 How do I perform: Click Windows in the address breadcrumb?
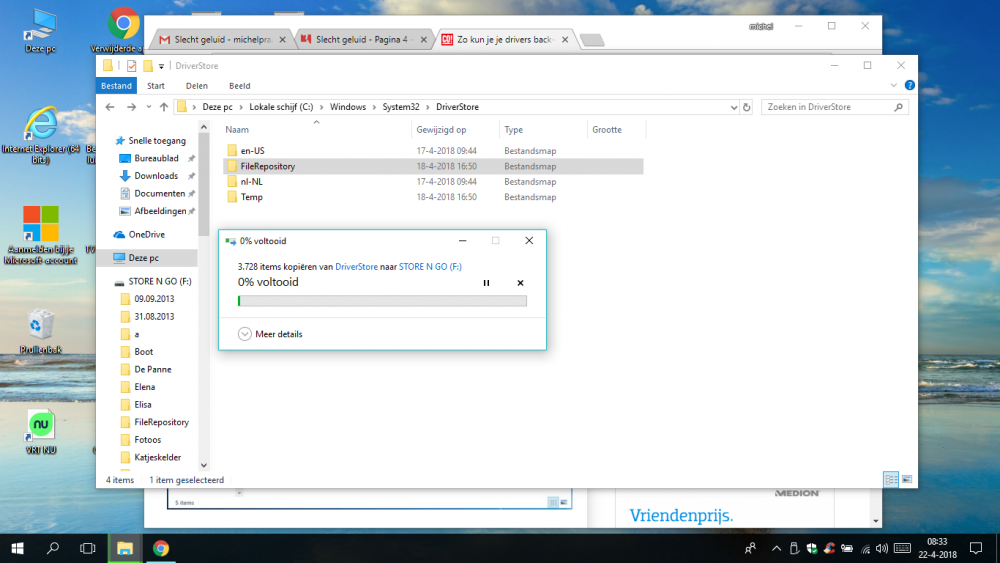point(348,107)
